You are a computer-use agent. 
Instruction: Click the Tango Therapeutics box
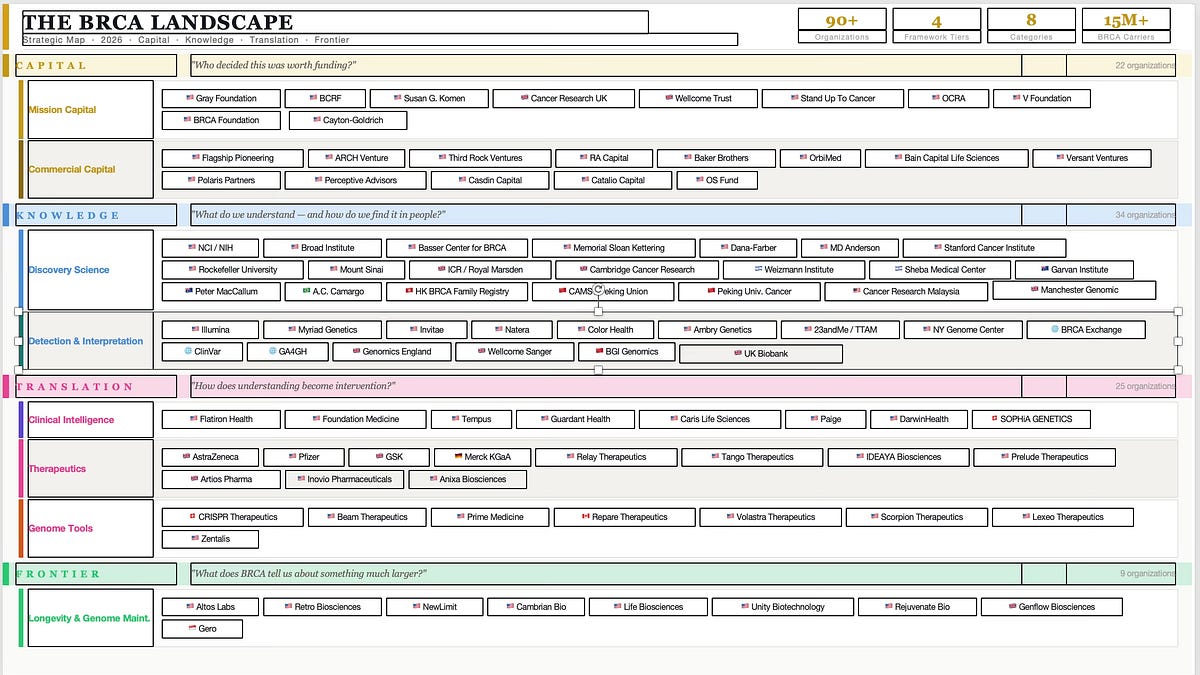[752, 458]
